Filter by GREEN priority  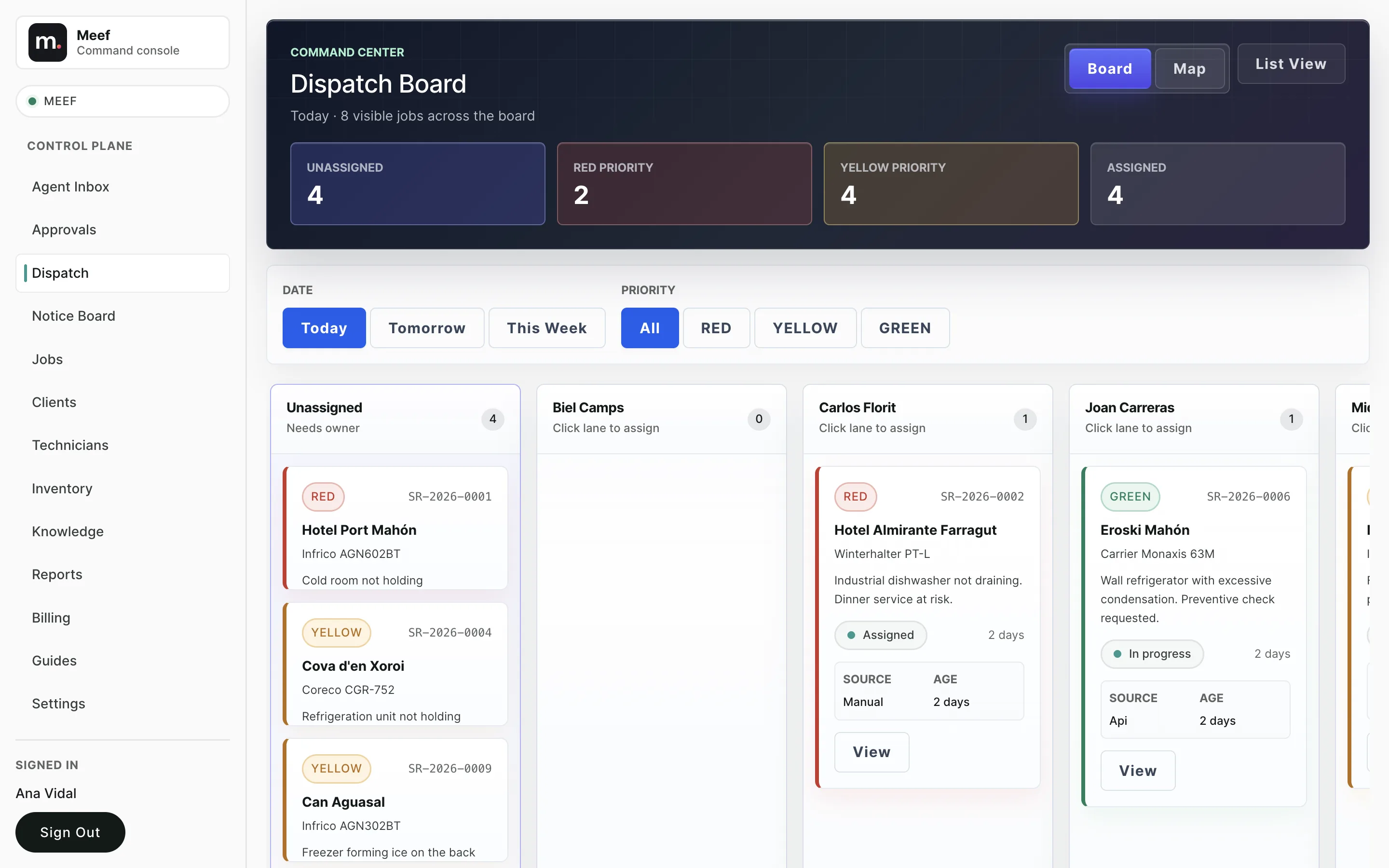[x=905, y=328]
